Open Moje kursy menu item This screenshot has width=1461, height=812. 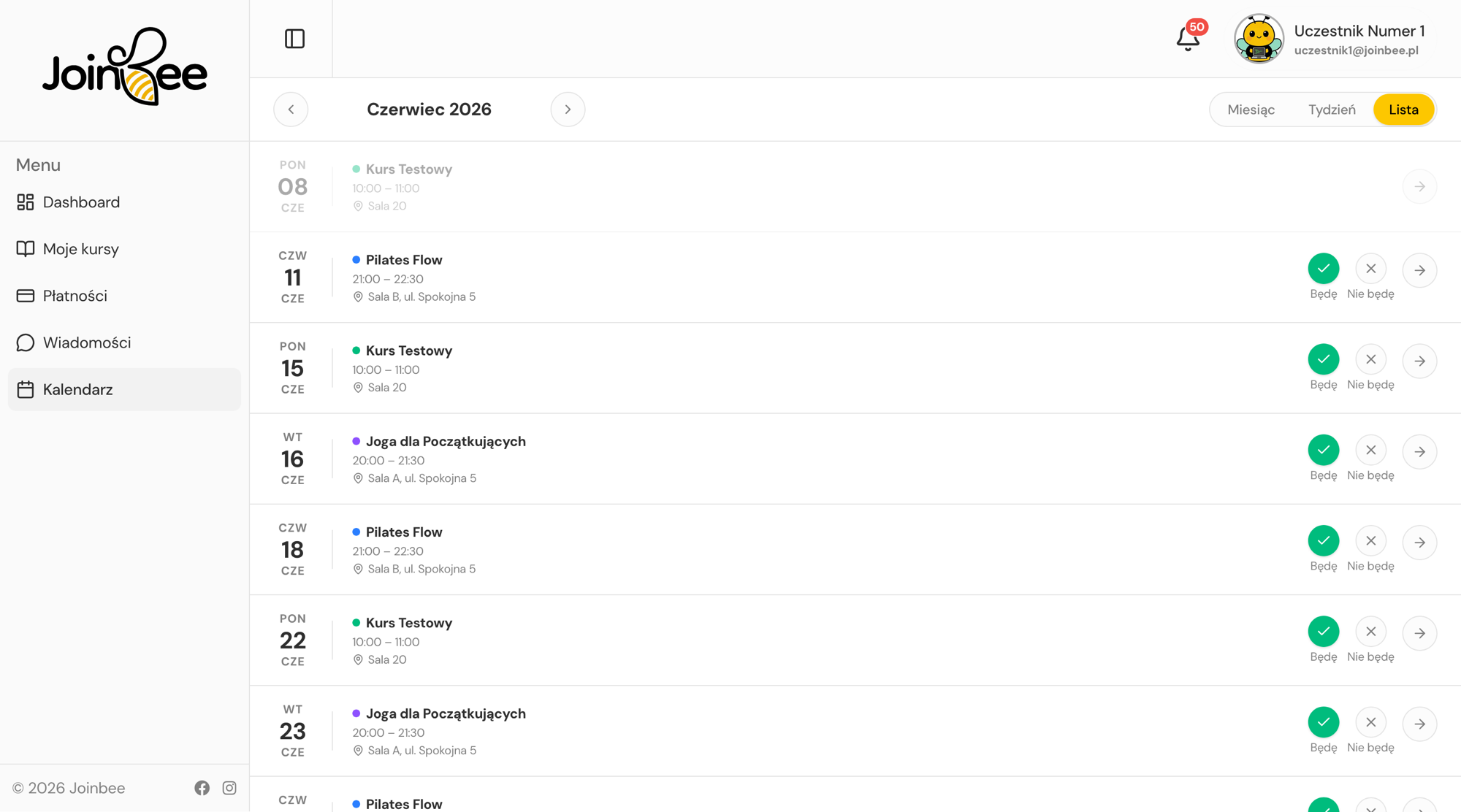pos(124,249)
